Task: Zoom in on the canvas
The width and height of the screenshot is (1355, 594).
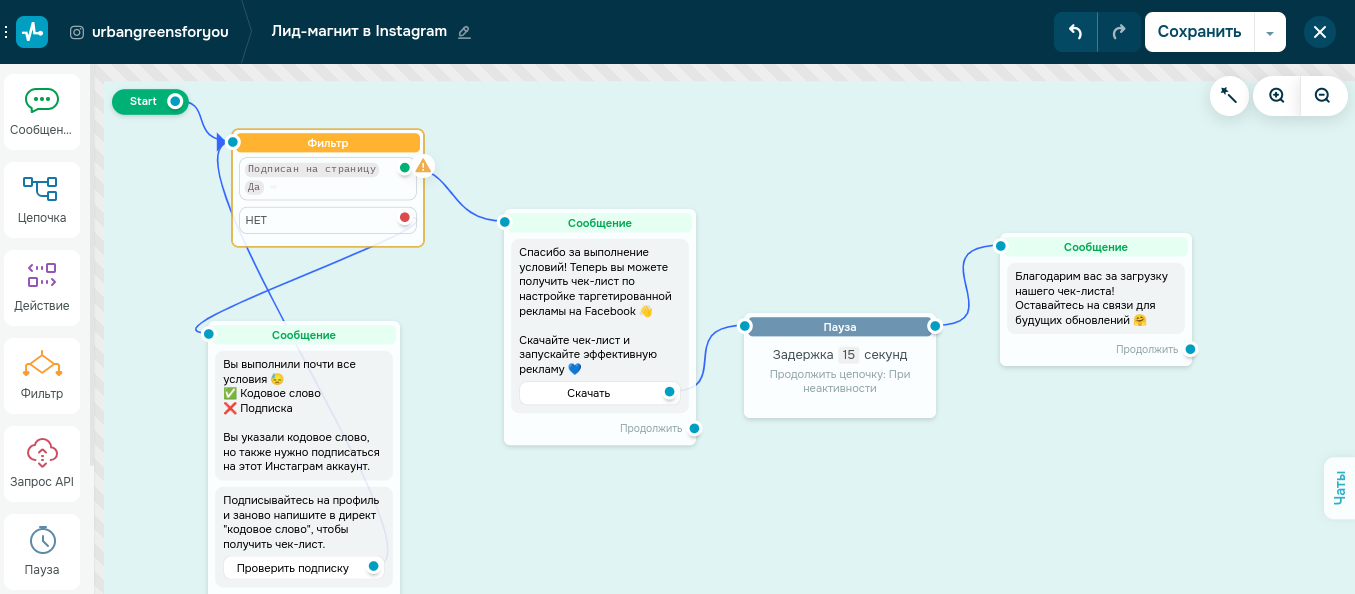Action: pyautogui.click(x=1277, y=96)
